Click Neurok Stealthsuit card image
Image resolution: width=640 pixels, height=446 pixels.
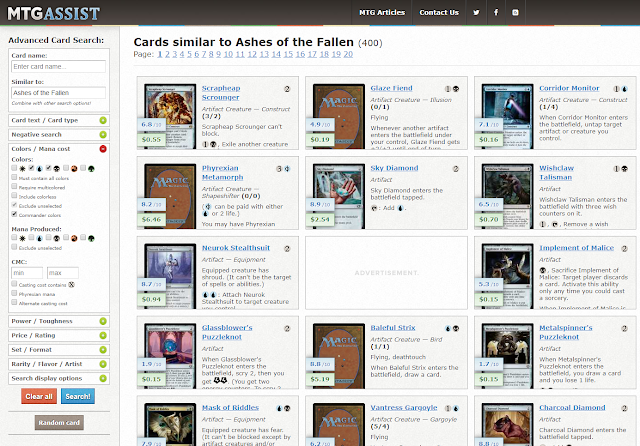coord(170,276)
